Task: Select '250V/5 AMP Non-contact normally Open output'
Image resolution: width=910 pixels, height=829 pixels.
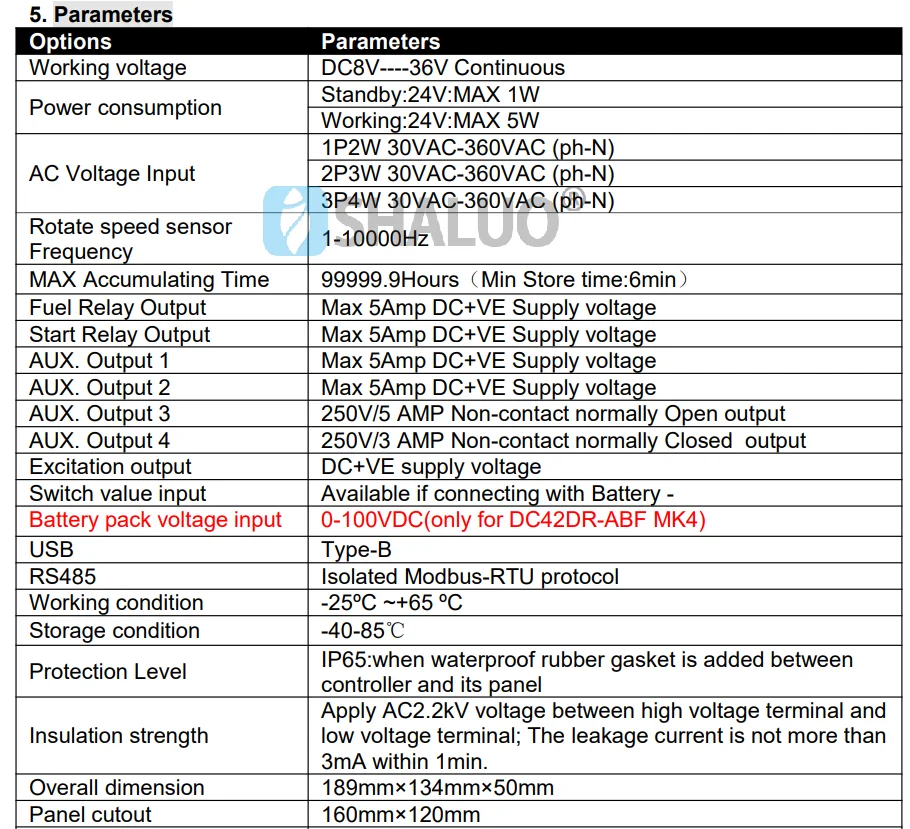Action: [x=553, y=414]
